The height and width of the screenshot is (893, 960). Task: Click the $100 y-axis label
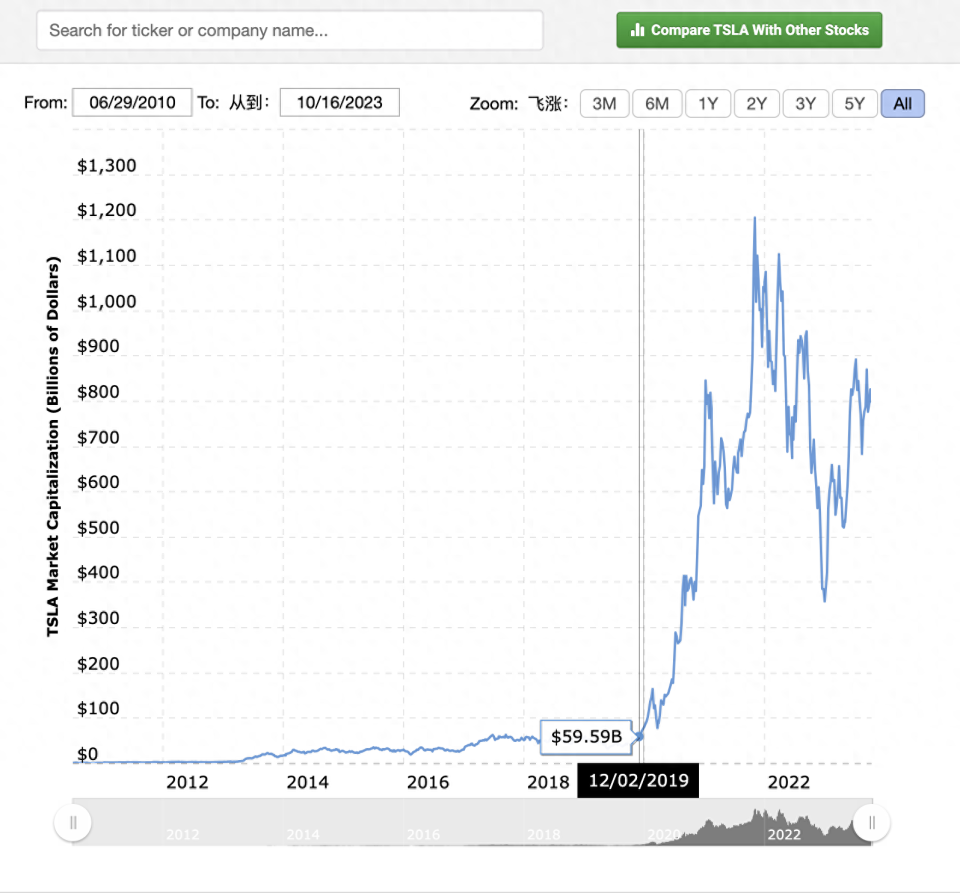tap(98, 709)
